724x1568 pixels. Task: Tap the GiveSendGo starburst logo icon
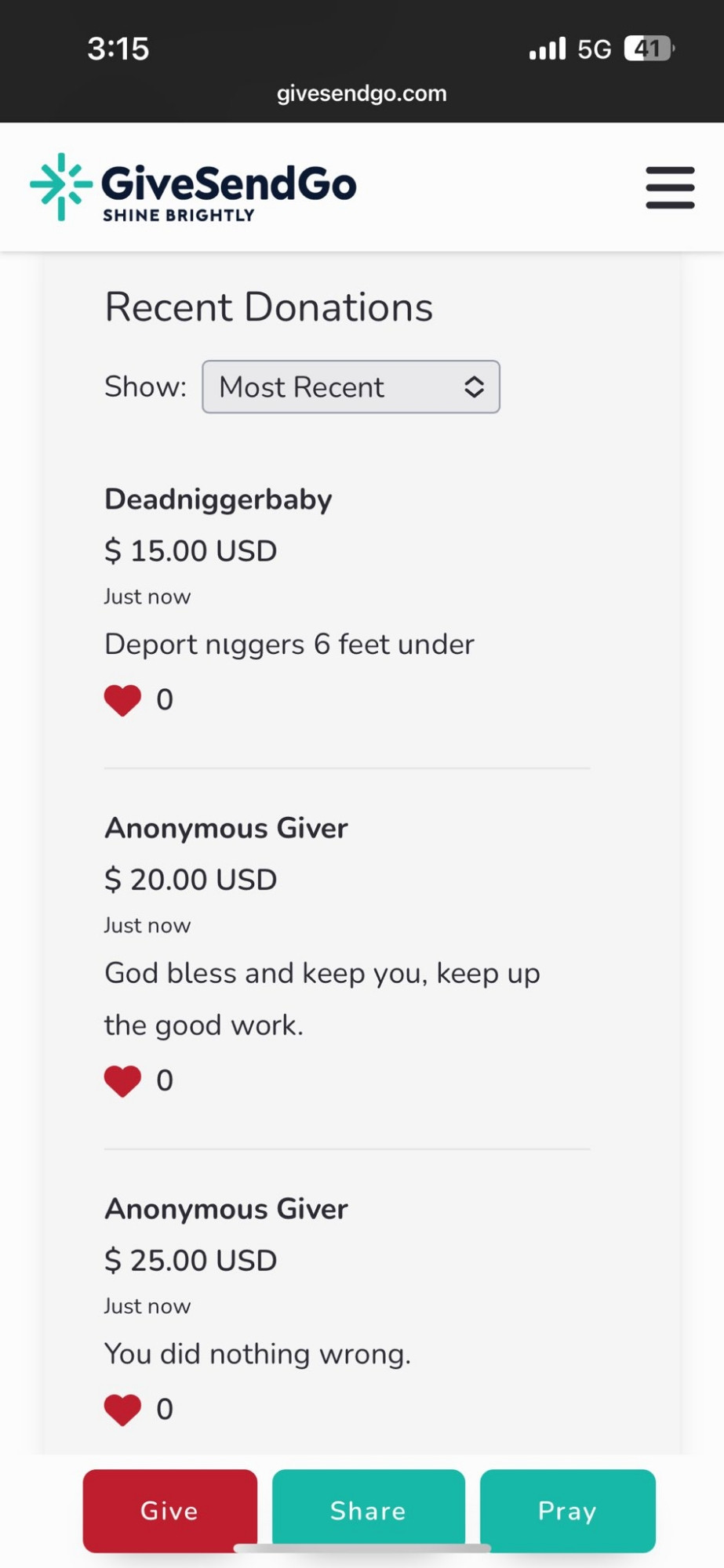[61, 187]
